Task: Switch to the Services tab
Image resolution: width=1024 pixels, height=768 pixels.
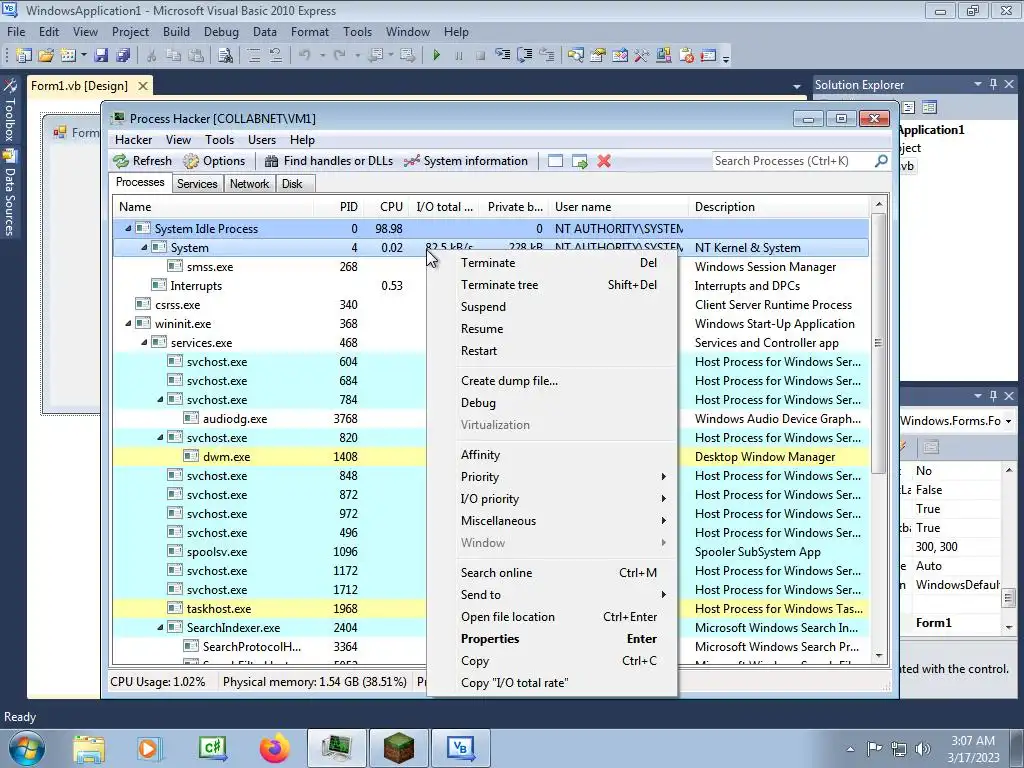Action: 197,184
